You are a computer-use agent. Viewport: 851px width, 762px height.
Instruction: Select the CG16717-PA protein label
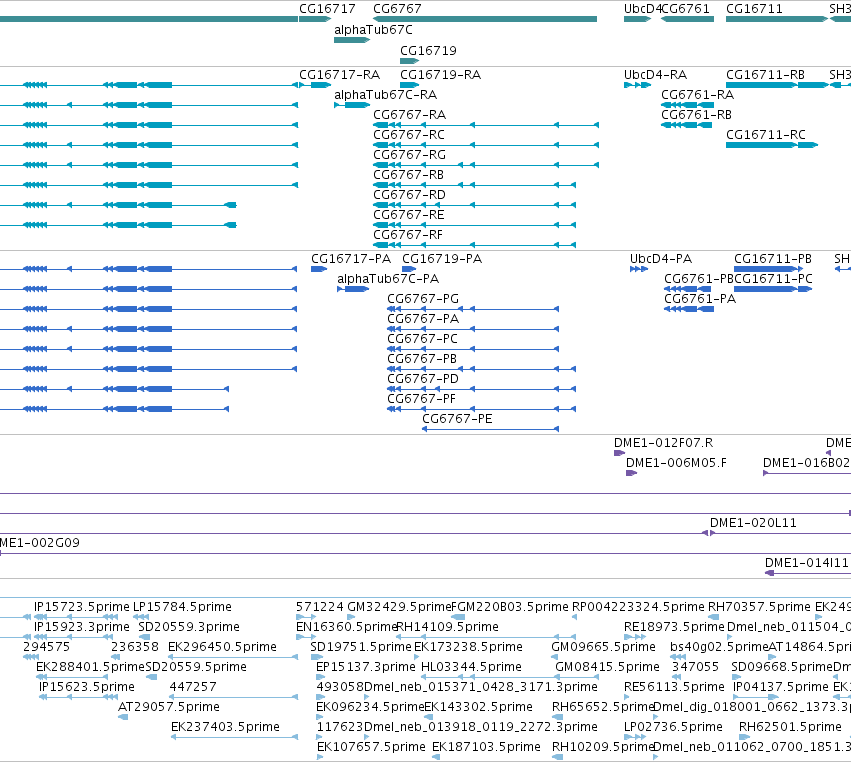pos(351,258)
